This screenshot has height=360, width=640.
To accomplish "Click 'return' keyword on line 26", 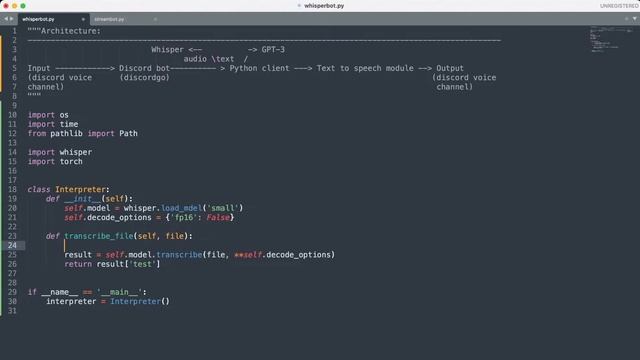I will [x=78, y=264].
